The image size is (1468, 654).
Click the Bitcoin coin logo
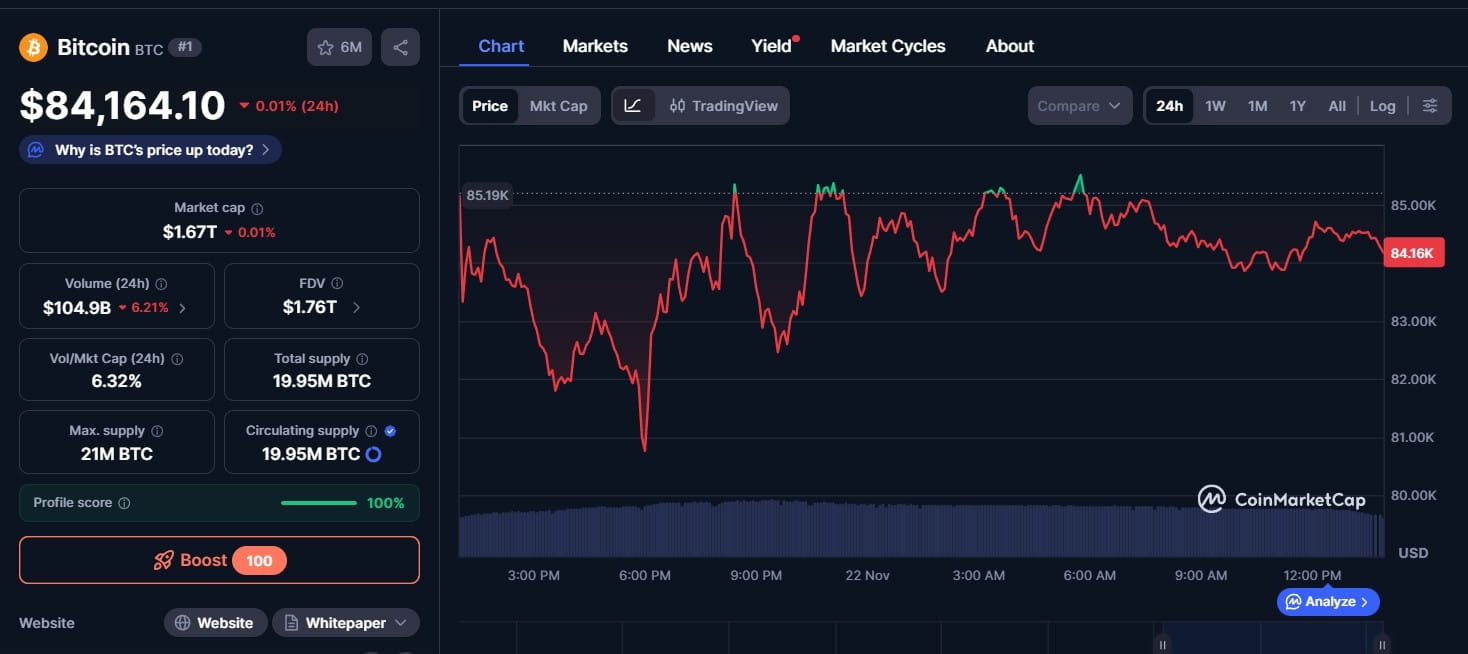(32, 46)
